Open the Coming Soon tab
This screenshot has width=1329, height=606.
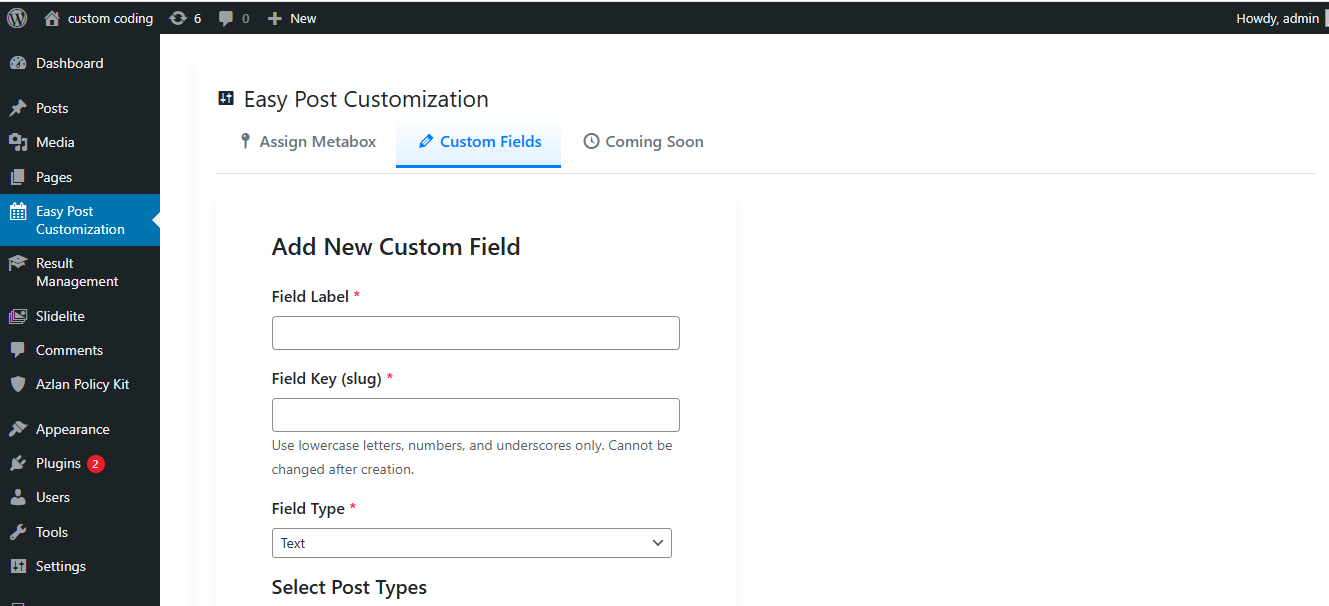coord(653,141)
